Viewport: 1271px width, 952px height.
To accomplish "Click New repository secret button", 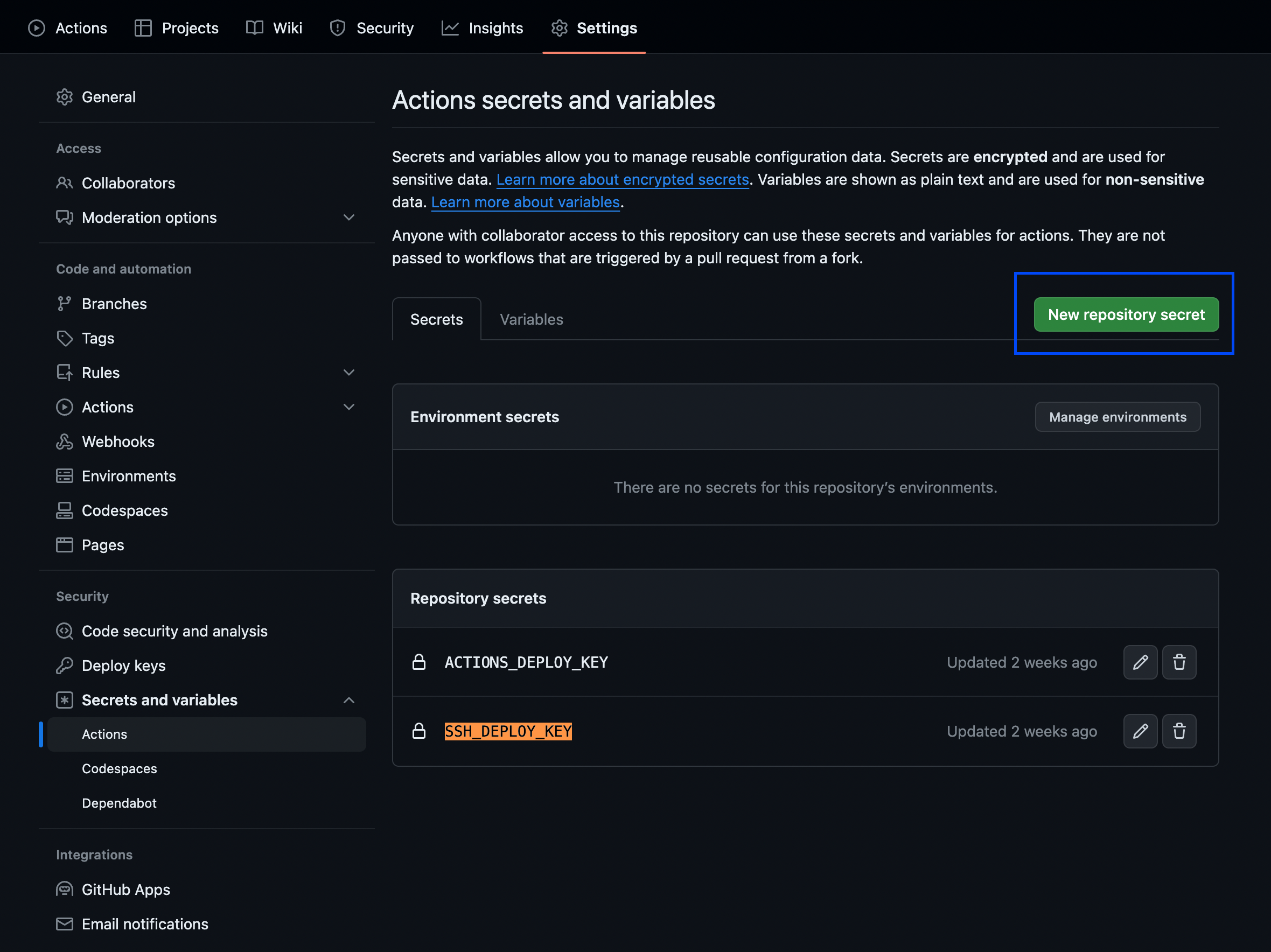I will tap(1126, 314).
